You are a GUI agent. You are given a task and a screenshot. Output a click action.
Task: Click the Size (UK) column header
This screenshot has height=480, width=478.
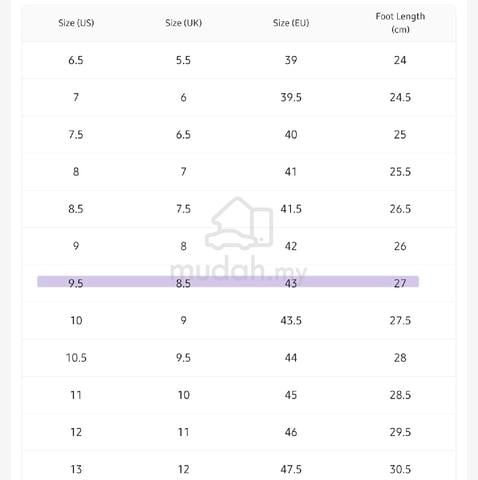point(183,23)
